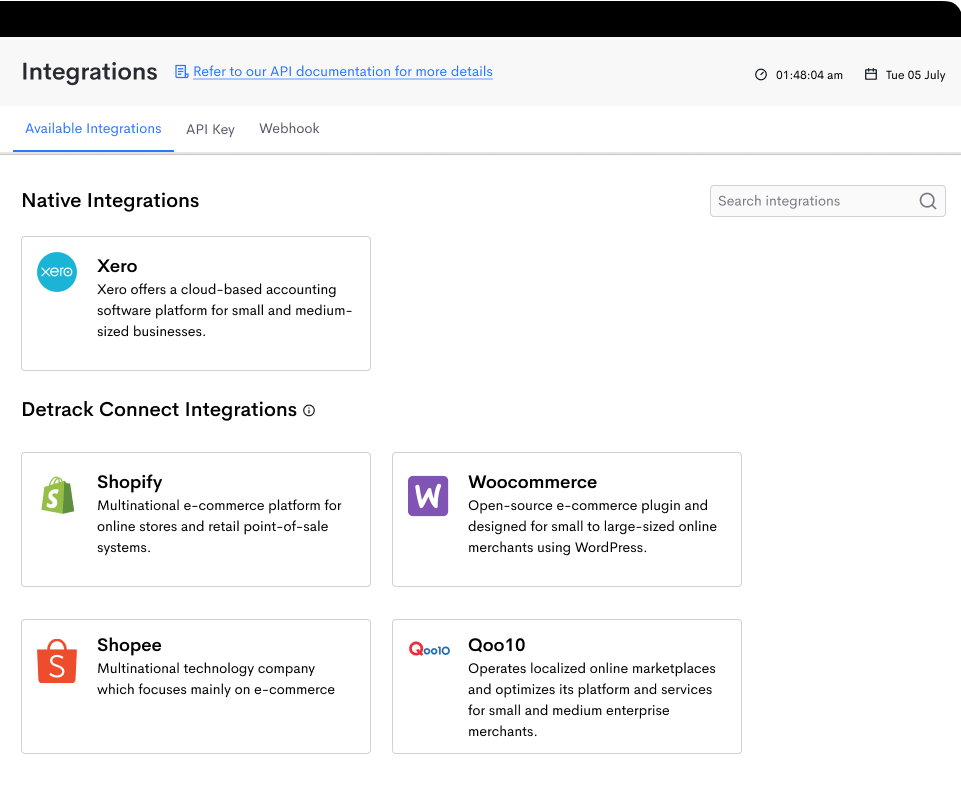This screenshot has height=787, width=961.
Task: Open the Xero integration title
Action: 117,266
